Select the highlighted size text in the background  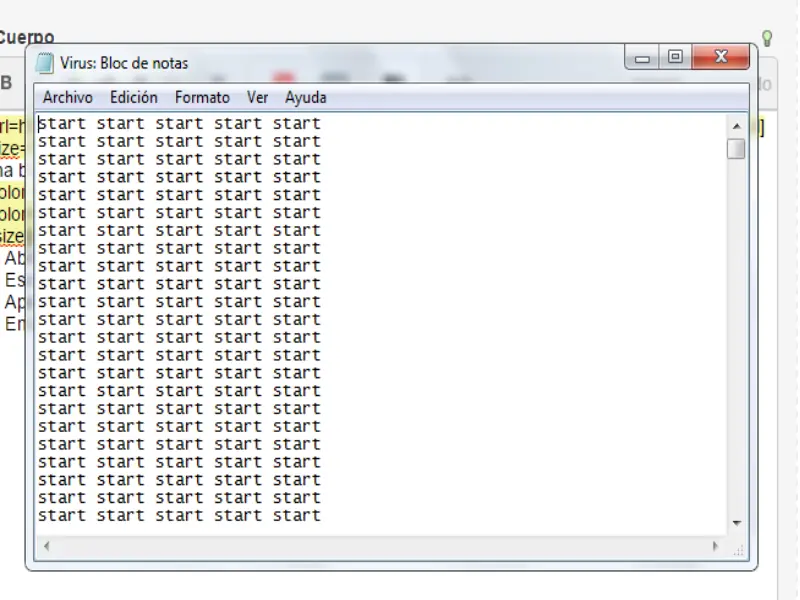pyautogui.click(x=10, y=235)
